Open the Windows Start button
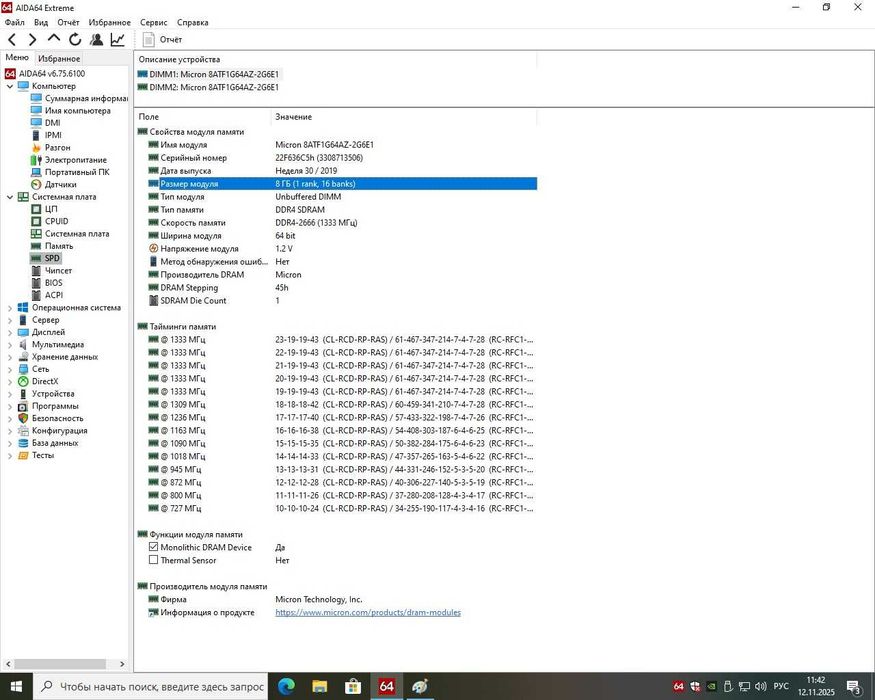 [x=16, y=686]
